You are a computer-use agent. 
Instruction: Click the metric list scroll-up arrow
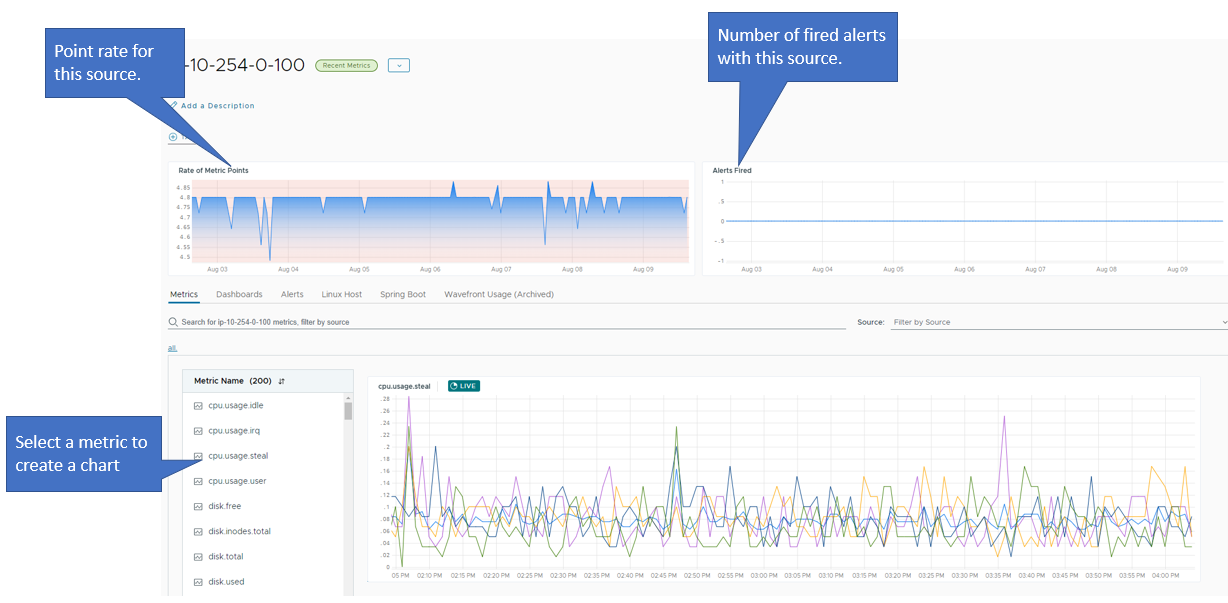[x=348, y=397]
